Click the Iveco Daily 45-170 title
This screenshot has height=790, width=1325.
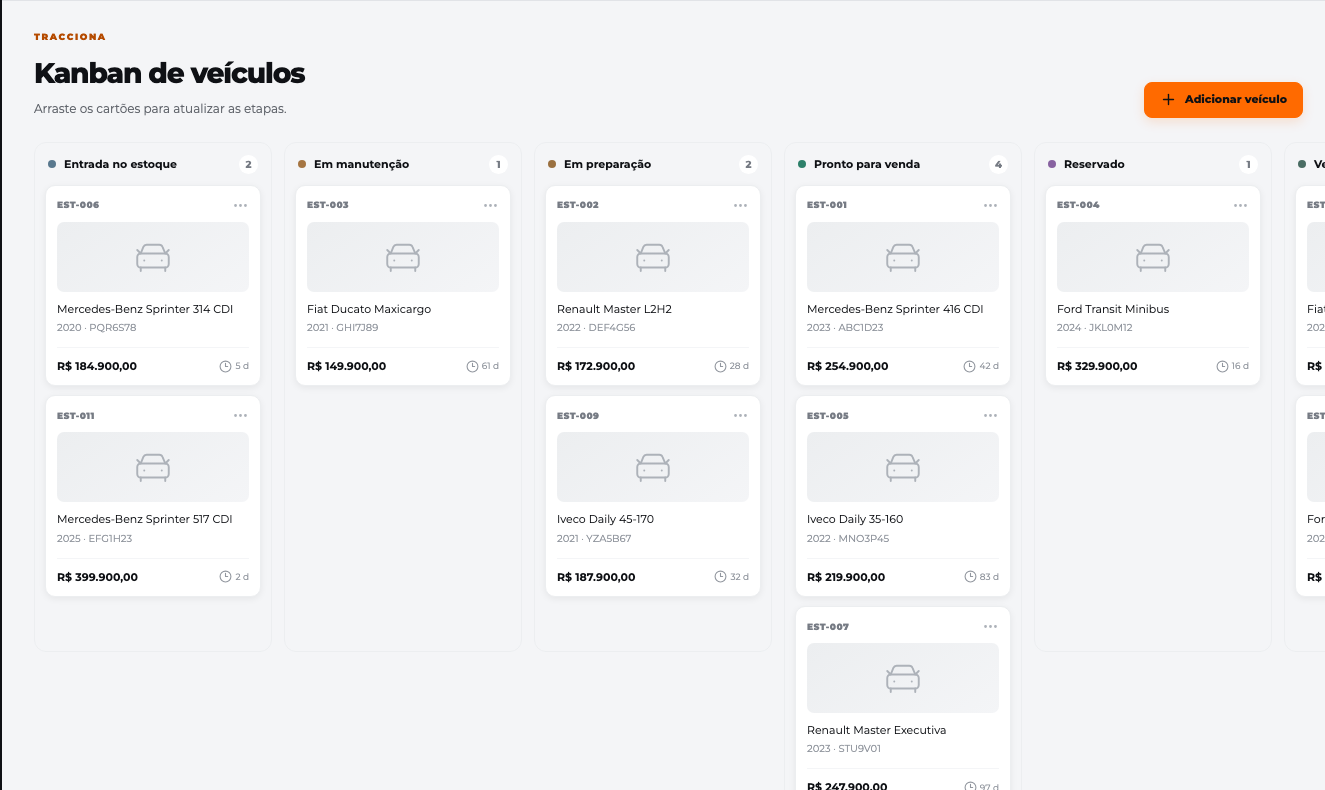605,519
